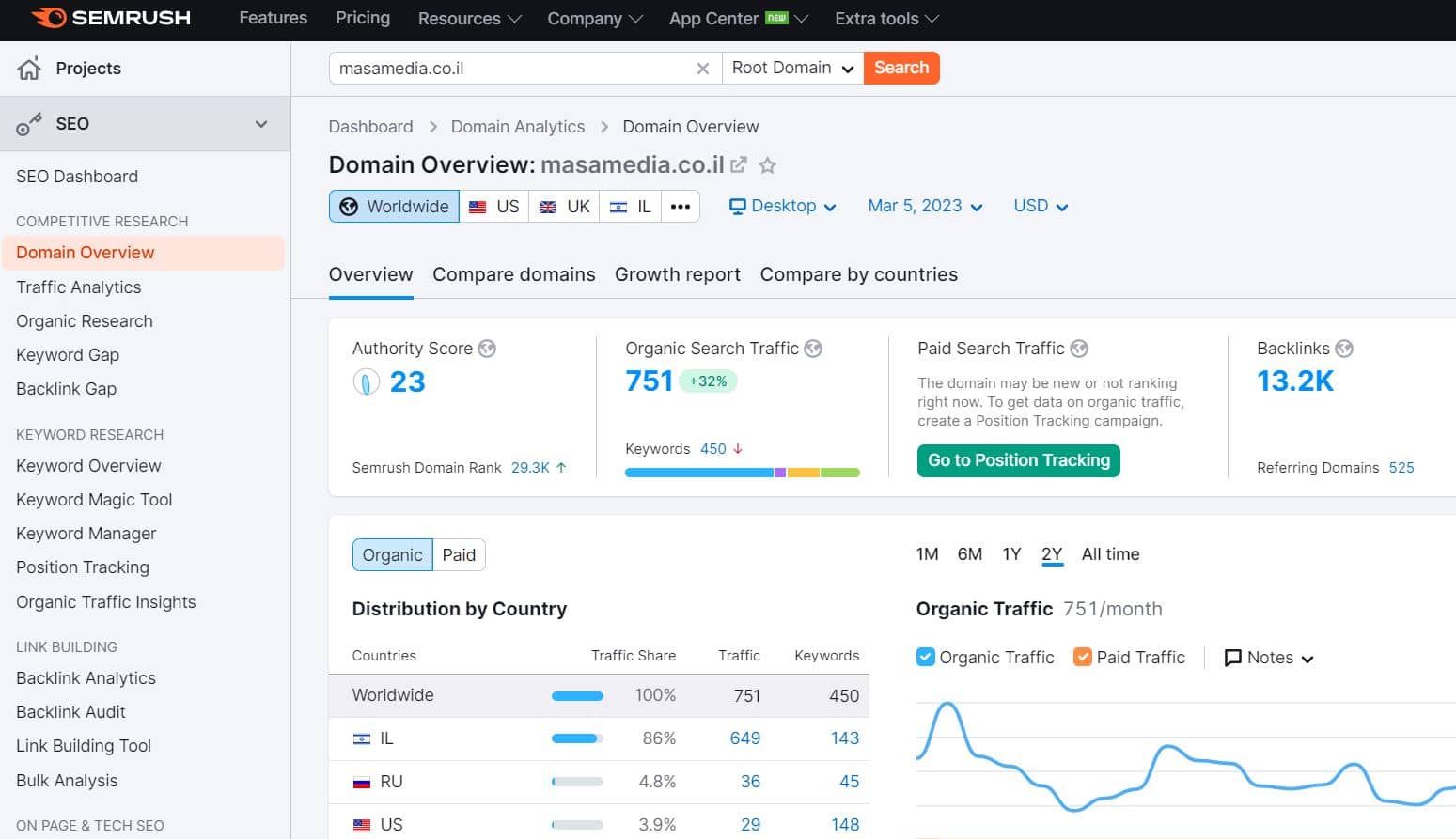
Task: Click the Worldwide globe icon
Action: pyautogui.click(x=349, y=207)
